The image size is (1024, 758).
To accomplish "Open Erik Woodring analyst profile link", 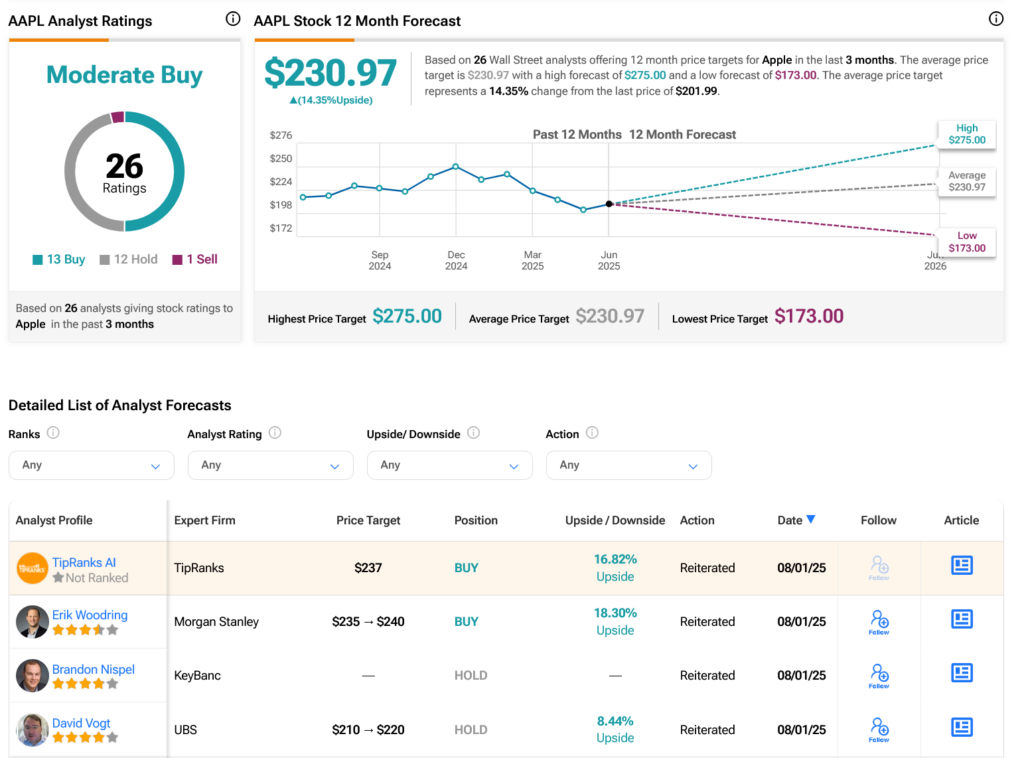I will coord(90,615).
